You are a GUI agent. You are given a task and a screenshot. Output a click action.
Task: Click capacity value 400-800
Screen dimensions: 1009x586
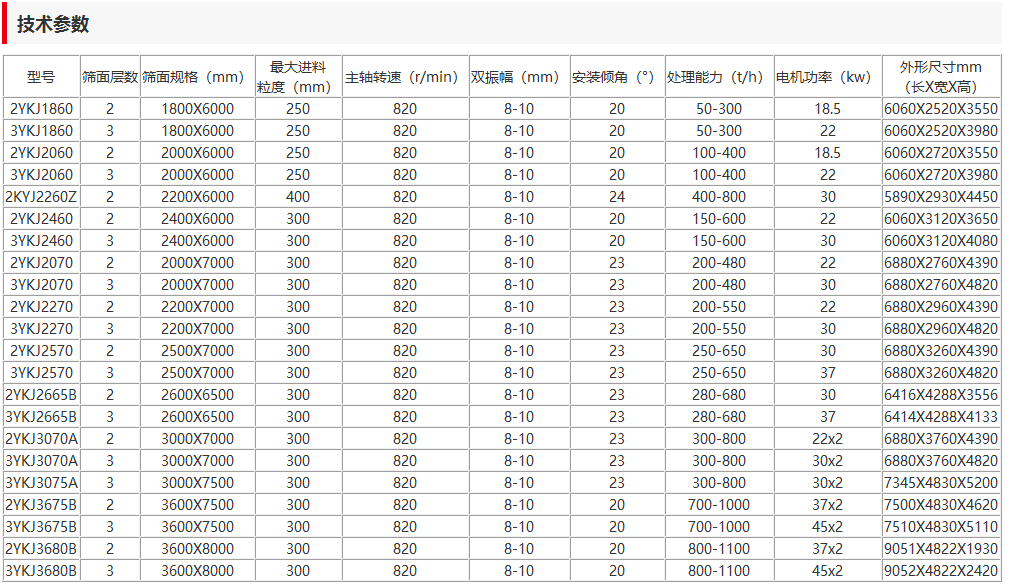pyautogui.click(x=719, y=197)
